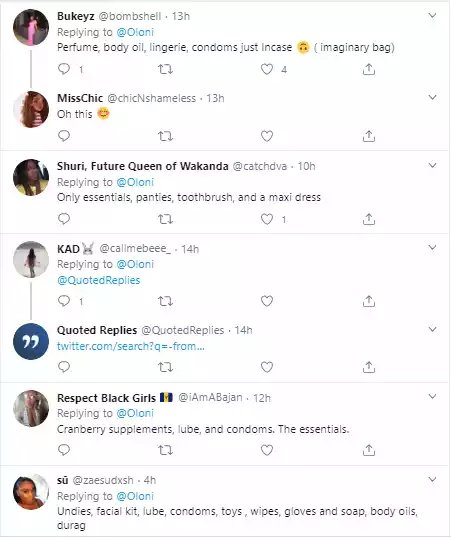Screen dimensions: 451x537
Task: Retweet the Bukeyz reply
Action: tap(165, 70)
